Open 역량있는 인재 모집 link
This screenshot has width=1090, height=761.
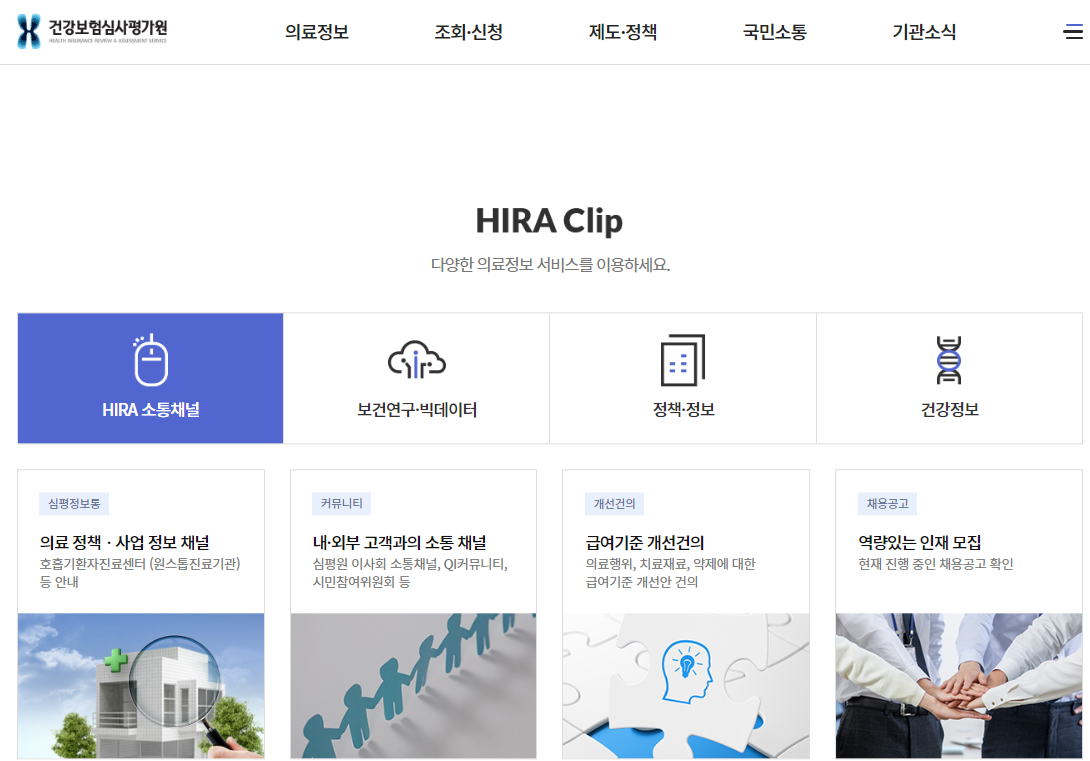920,542
